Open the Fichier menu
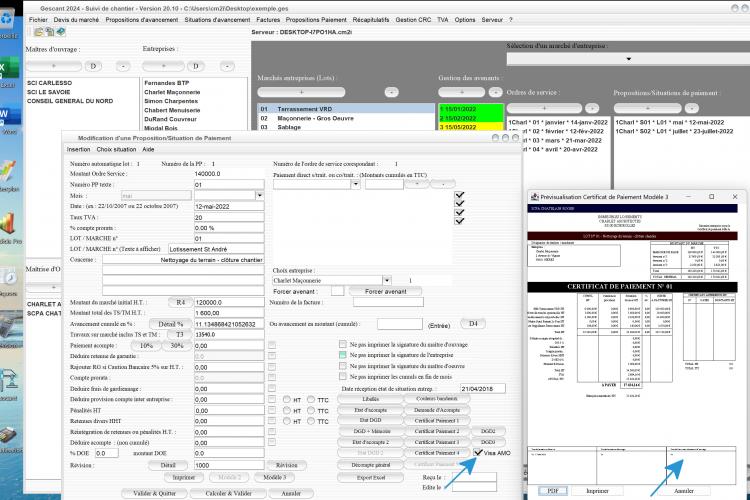The width and height of the screenshot is (750, 500). click(x=38, y=20)
